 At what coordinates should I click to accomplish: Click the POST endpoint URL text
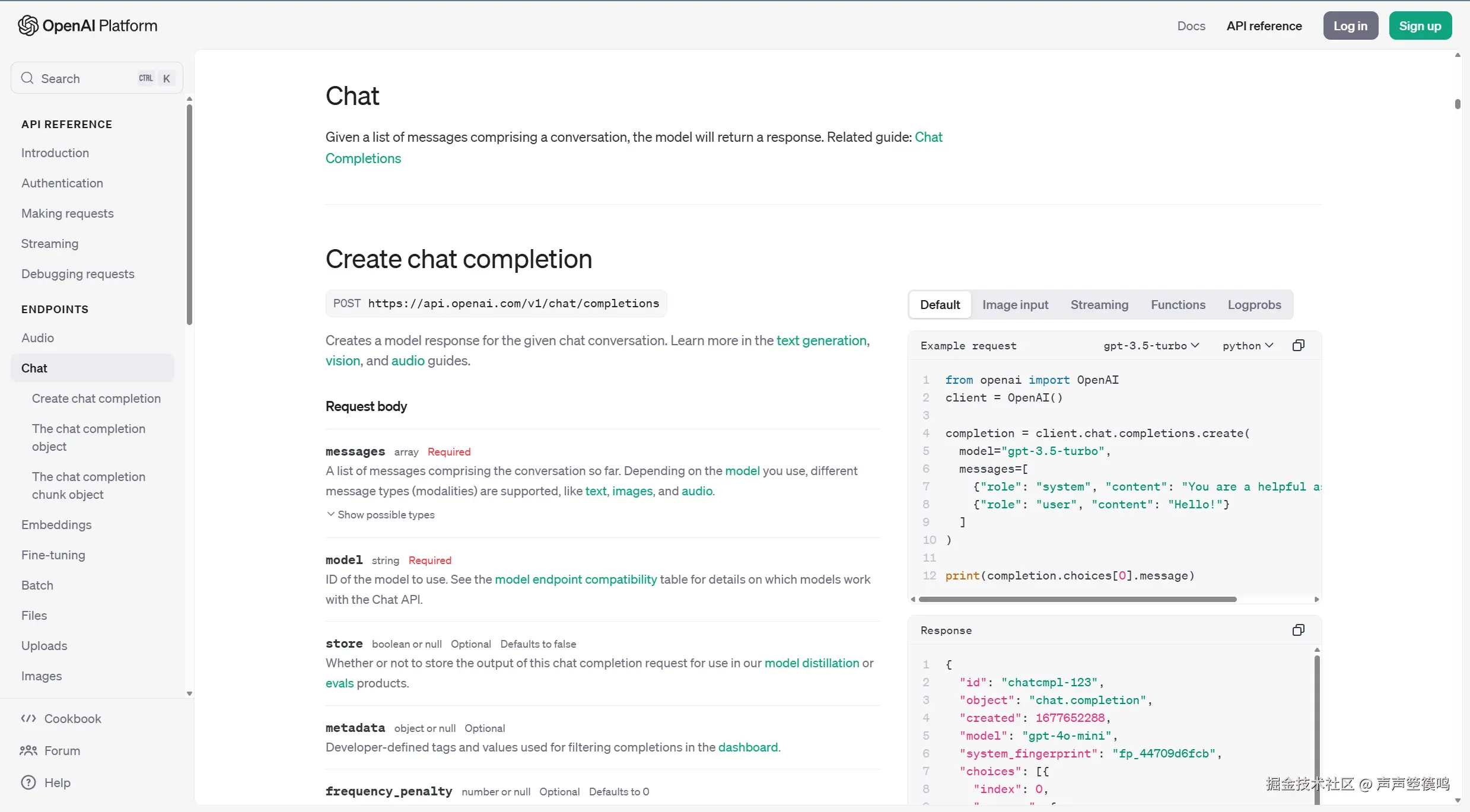point(514,304)
